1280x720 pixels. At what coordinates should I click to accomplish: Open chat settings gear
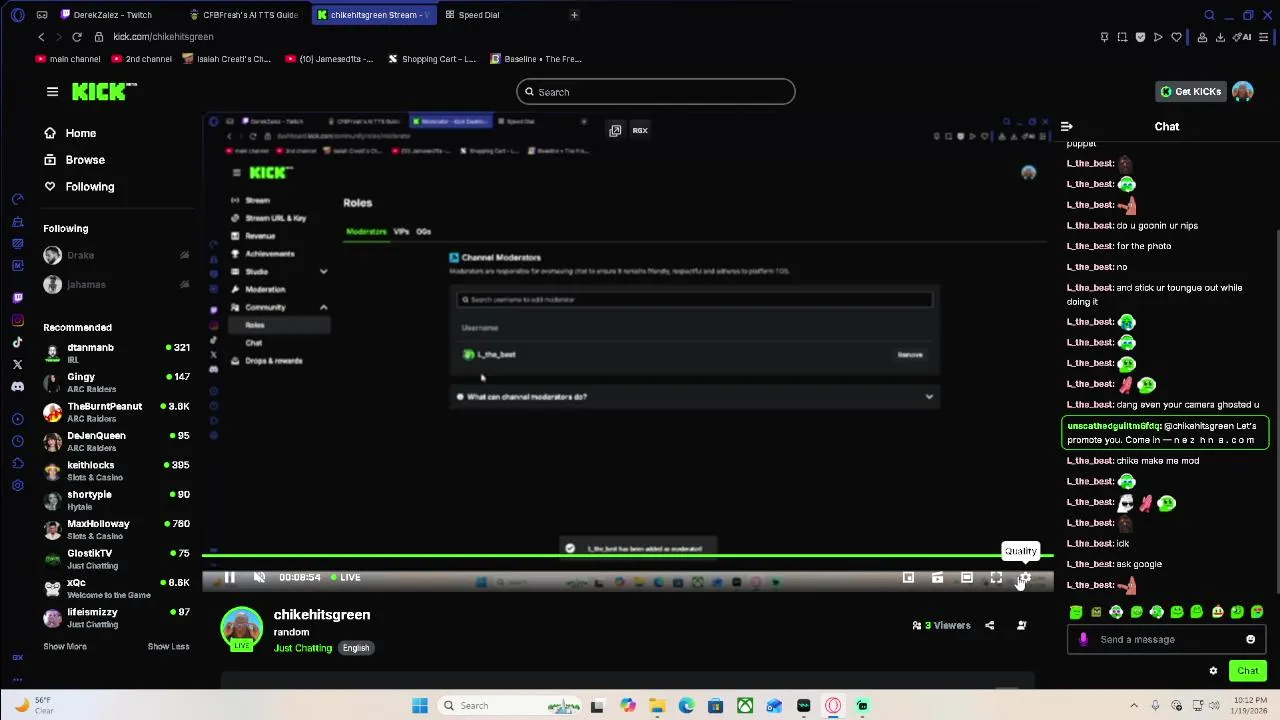pyautogui.click(x=1213, y=671)
